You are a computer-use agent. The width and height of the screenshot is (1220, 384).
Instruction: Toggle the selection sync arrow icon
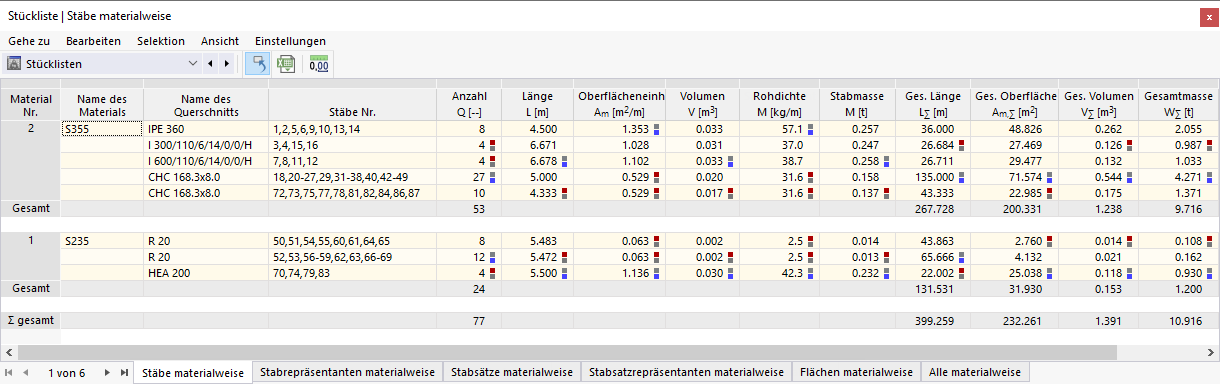257,64
